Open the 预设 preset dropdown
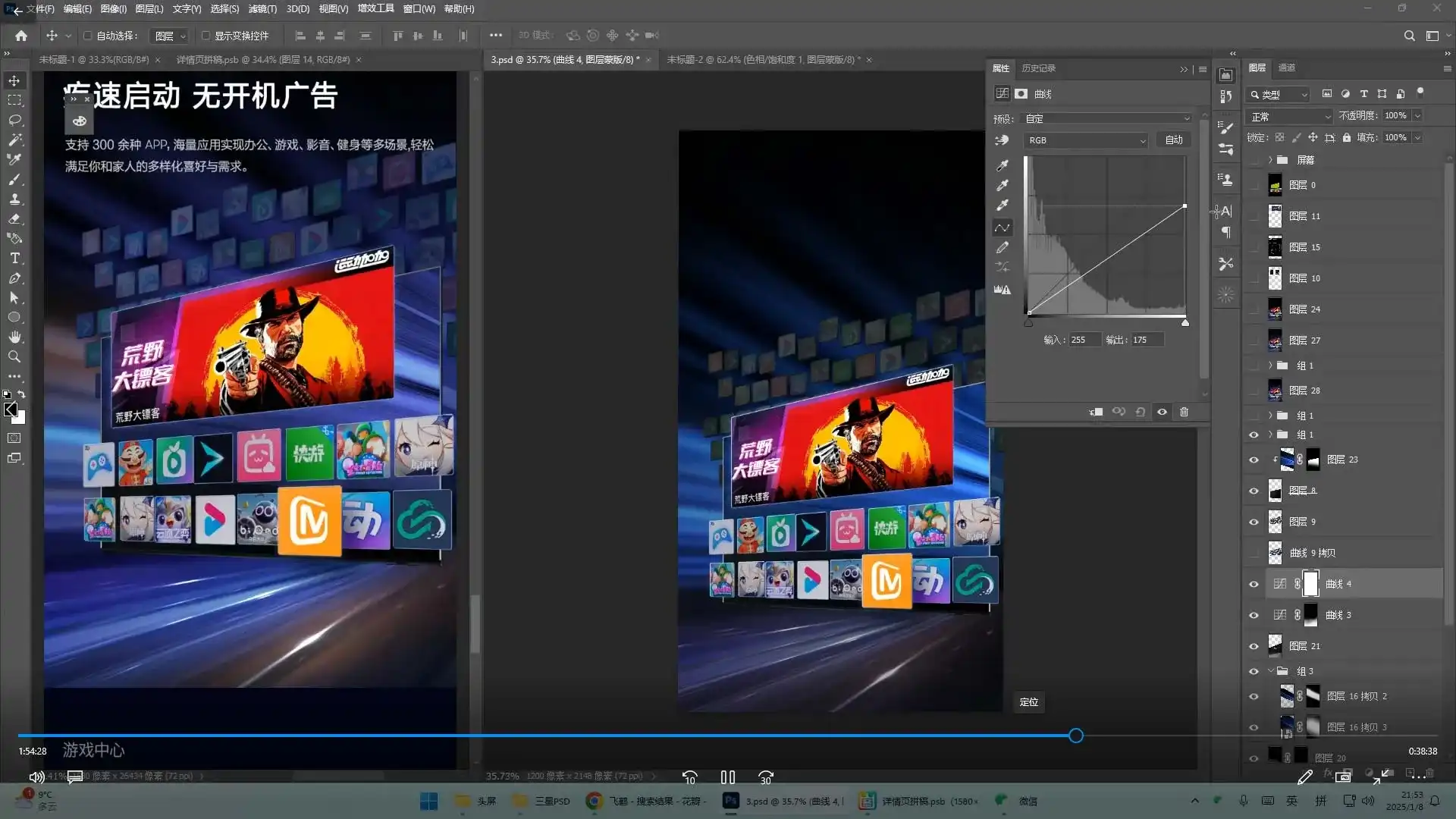Screen dimensions: 1456x819 coord(1107,118)
